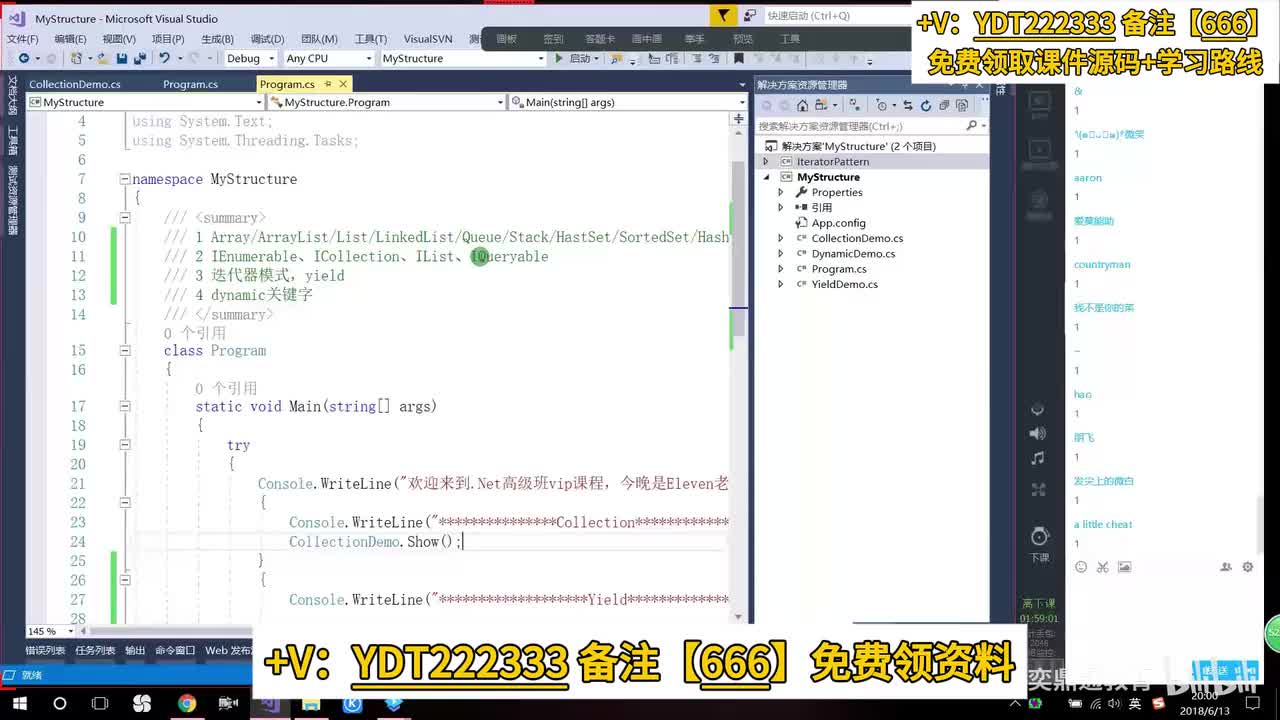This screenshot has width=1280, height=720.
Task: Click the Solution Explorer search magnifier icon
Action: coord(971,126)
